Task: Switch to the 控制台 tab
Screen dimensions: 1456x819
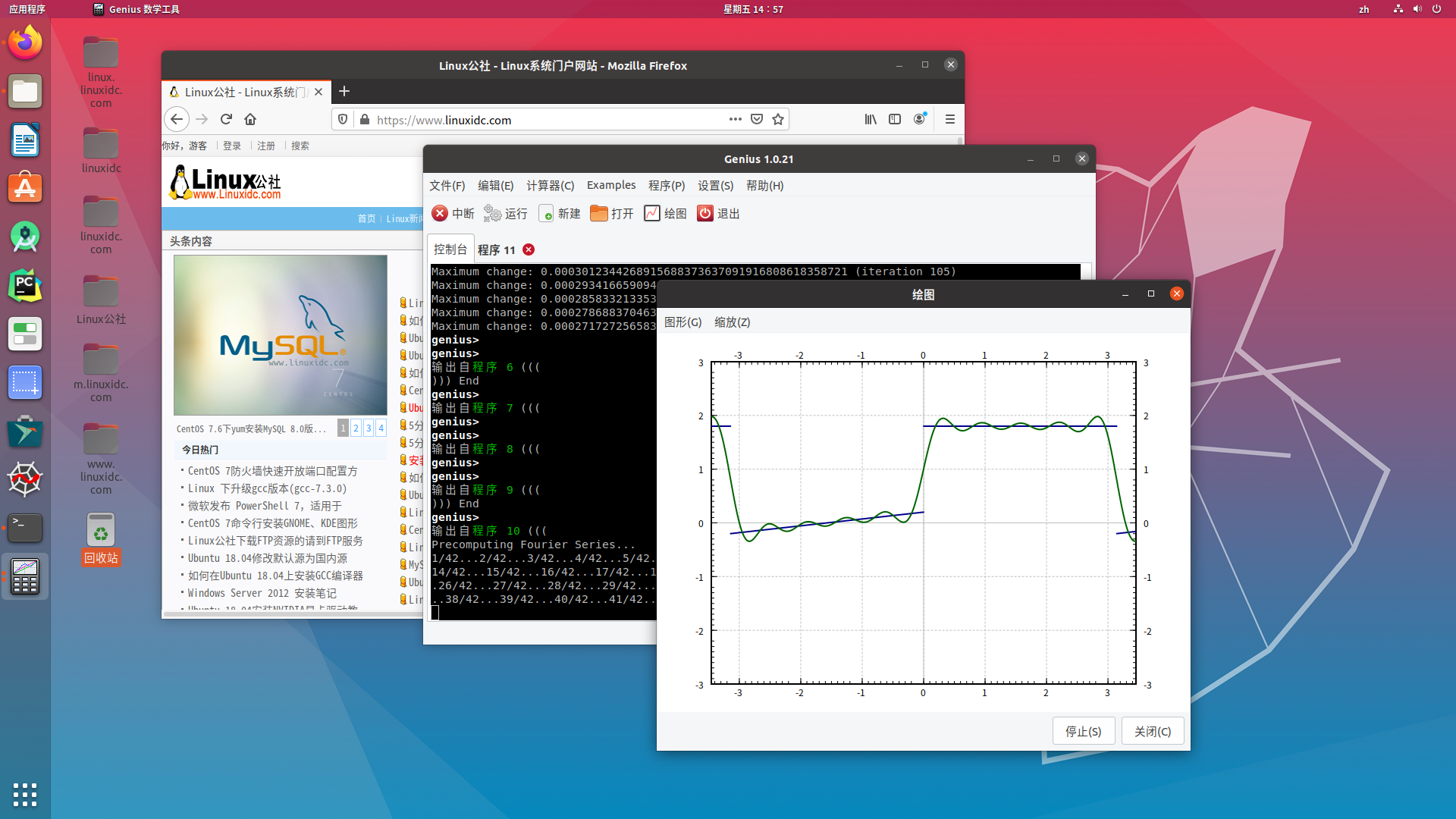Action: [450, 249]
